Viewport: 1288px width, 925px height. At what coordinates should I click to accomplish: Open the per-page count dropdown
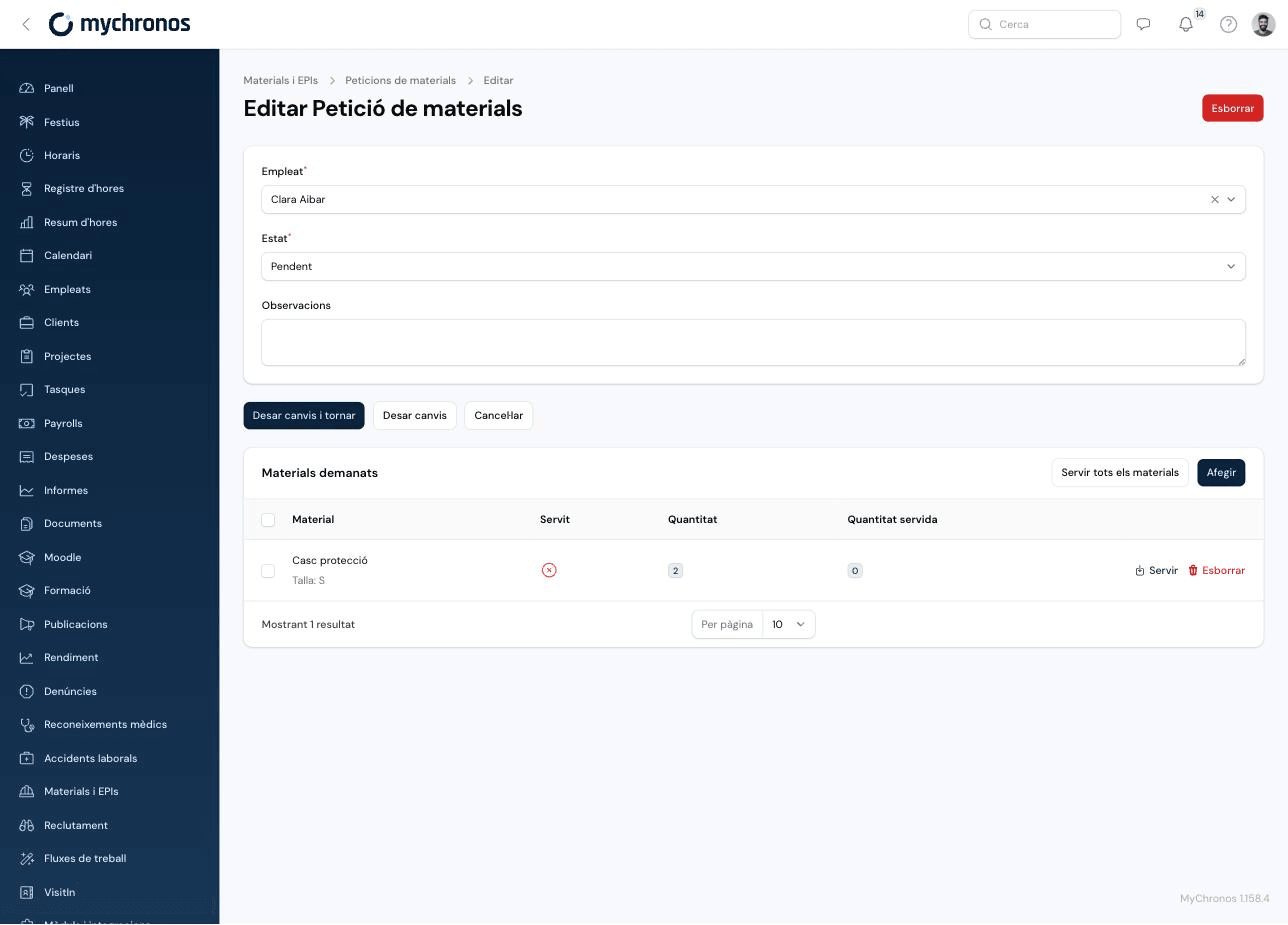click(788, 624)
